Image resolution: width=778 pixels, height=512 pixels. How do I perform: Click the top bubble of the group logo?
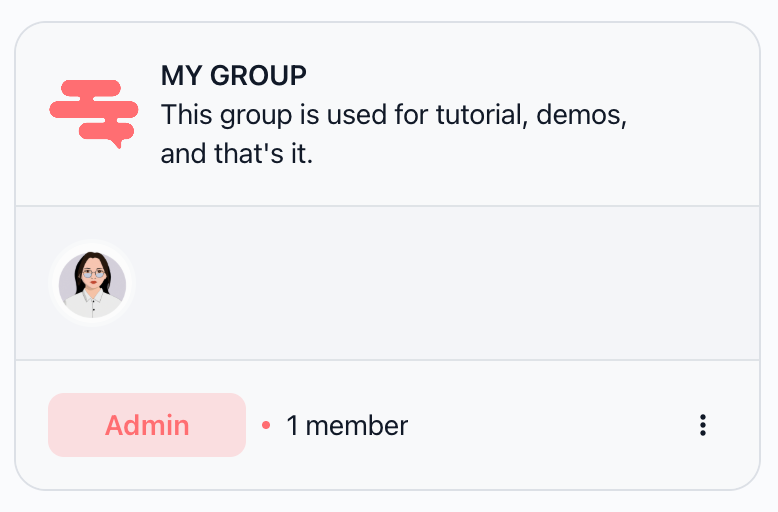(x=91, y=88)
